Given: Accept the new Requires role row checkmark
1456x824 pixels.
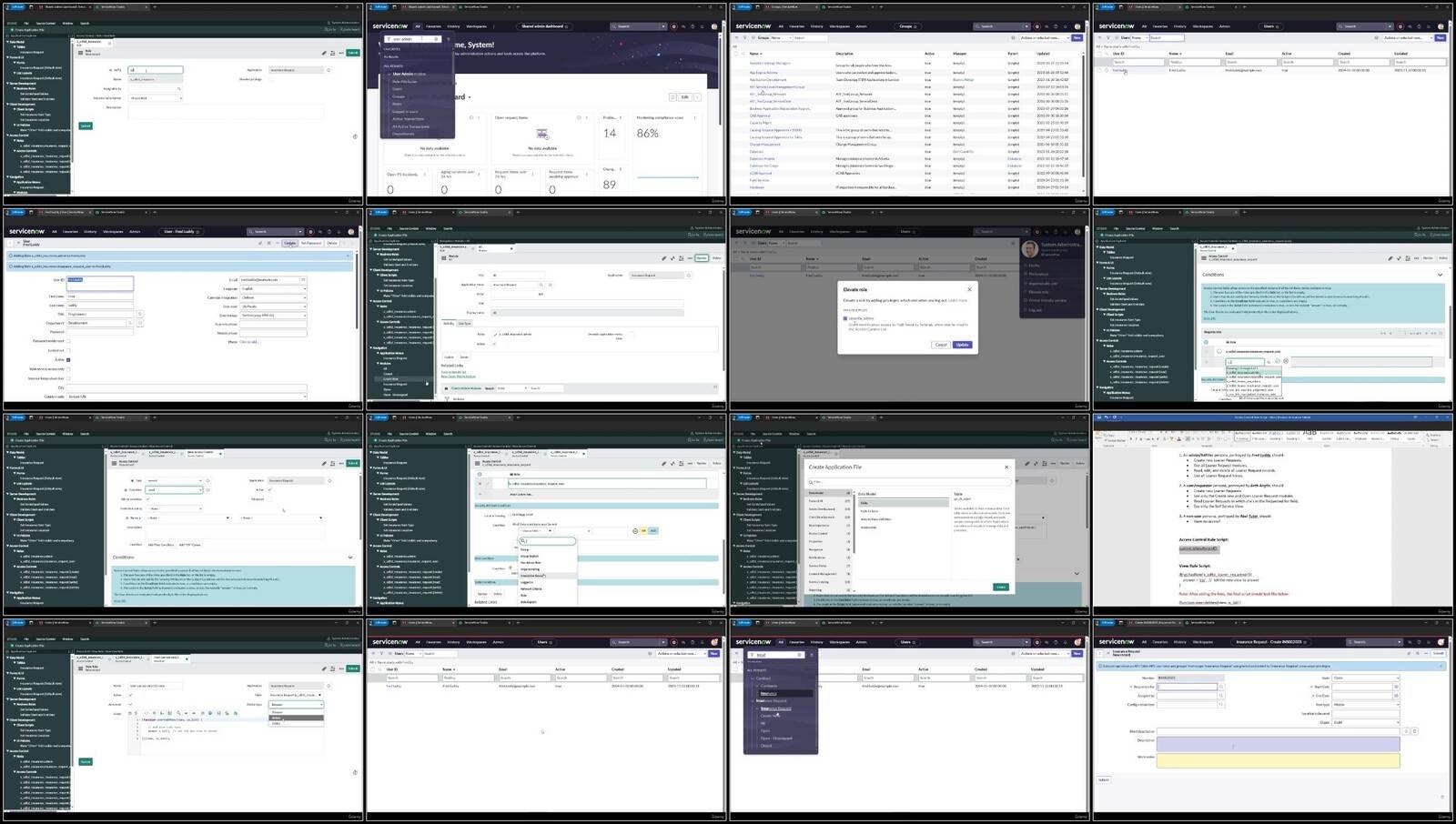Looking at the screenshot, I should point(1278,361).
